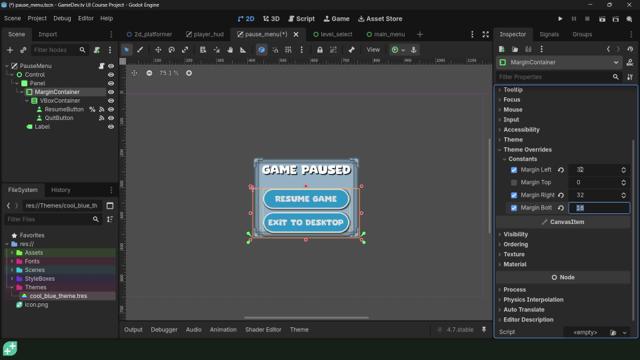Viewport: 640px width, 360px height.
Task: Switch to the level_select scene tab
Action: 332,34
